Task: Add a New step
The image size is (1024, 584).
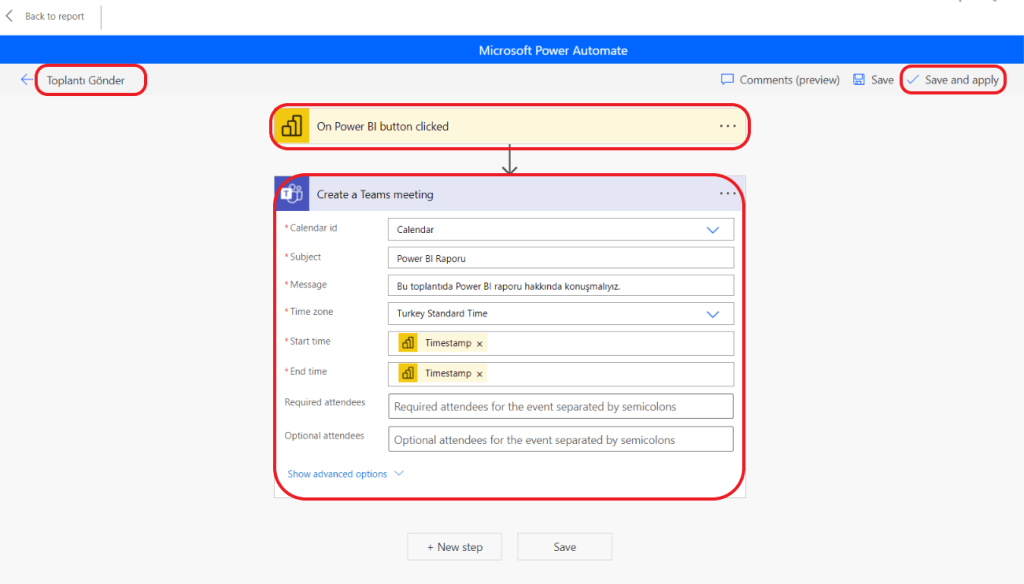Action: (x=455, y=547)
